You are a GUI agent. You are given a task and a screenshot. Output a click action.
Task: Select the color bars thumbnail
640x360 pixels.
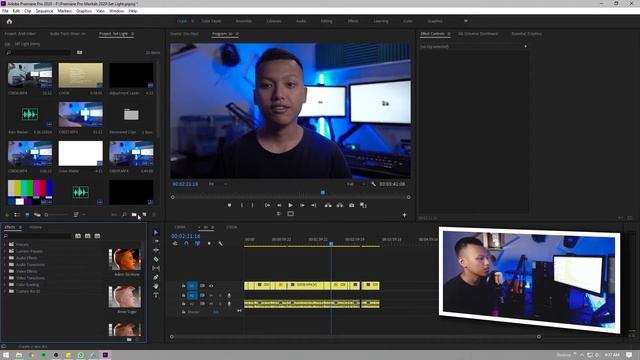[30, 192]
